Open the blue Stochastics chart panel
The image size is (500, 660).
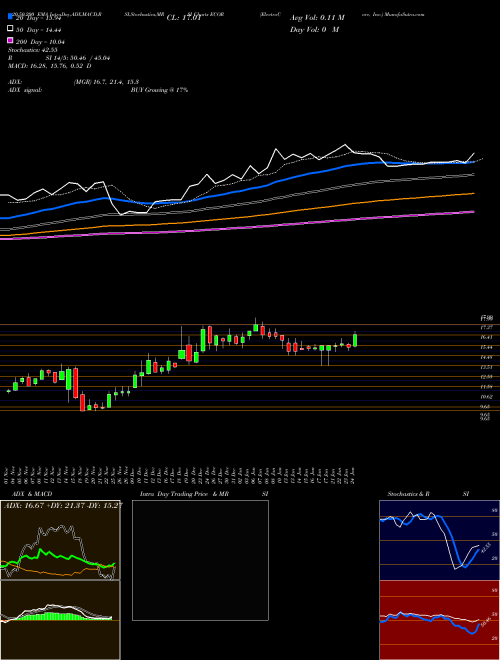pyautogui.click(x=439, y=540)
